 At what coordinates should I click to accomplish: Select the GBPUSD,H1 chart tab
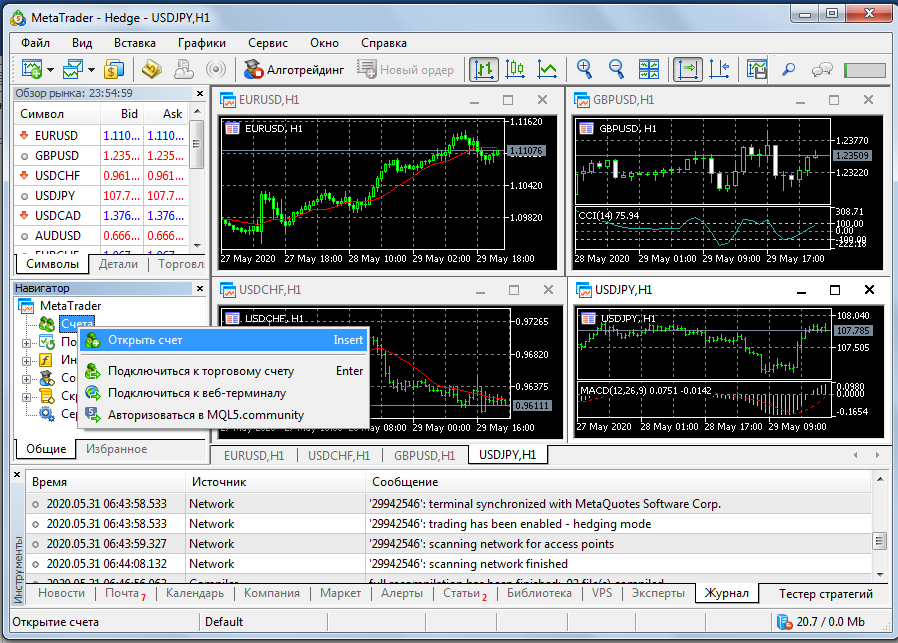point(424,456)
